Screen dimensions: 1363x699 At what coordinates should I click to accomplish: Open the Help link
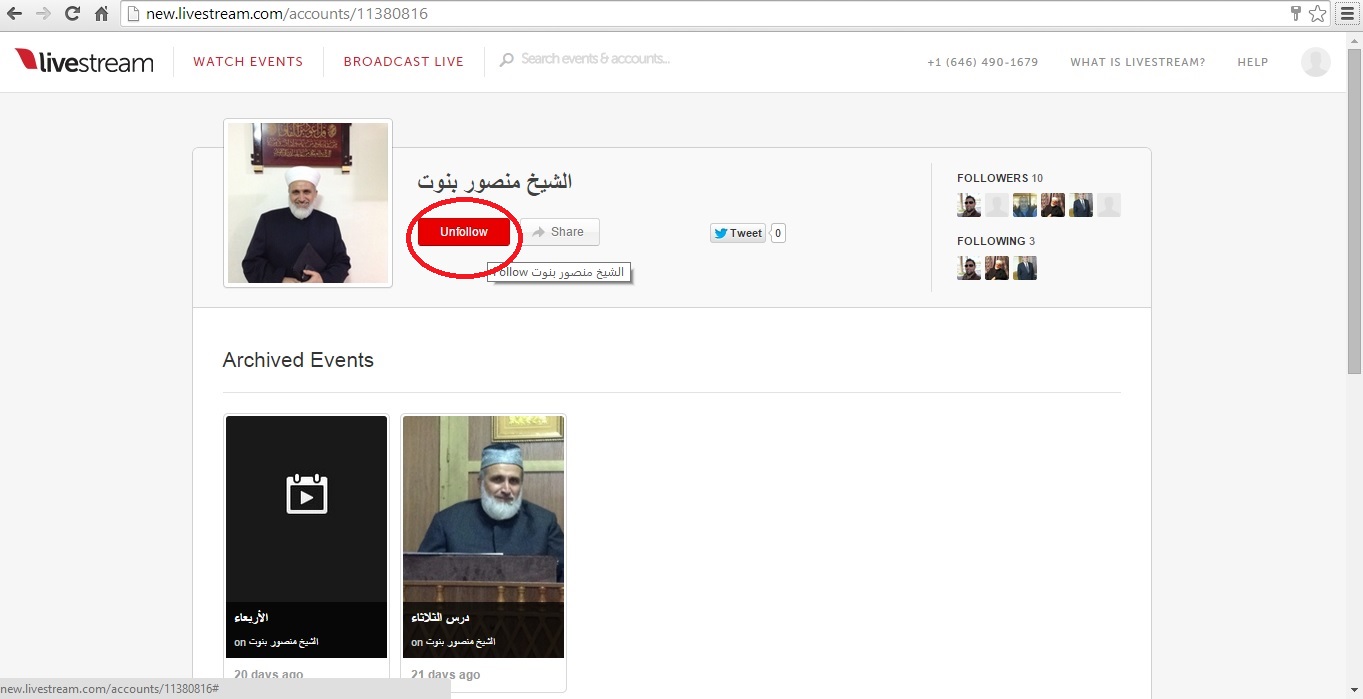(x=1253, y=62)
